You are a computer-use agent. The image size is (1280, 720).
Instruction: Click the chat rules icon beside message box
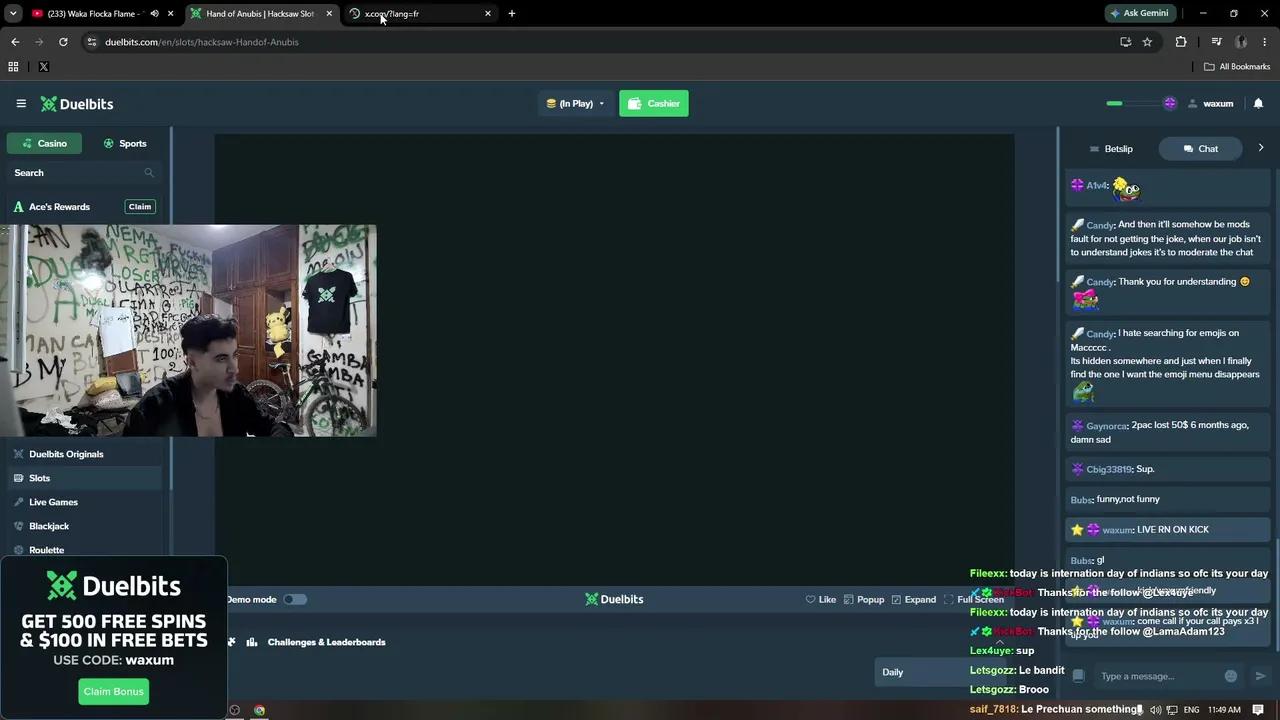coord(1078,676)
